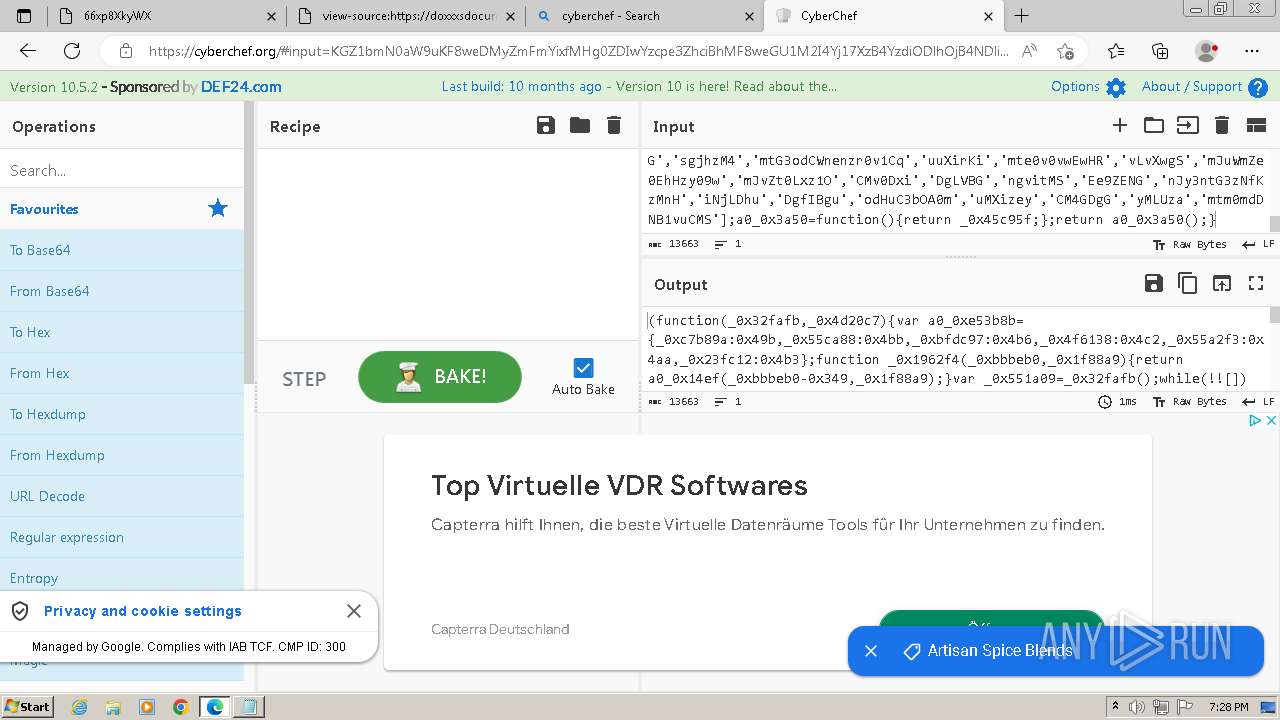Select the To Hex operation

pyautogui.click(x=122, y=332)
